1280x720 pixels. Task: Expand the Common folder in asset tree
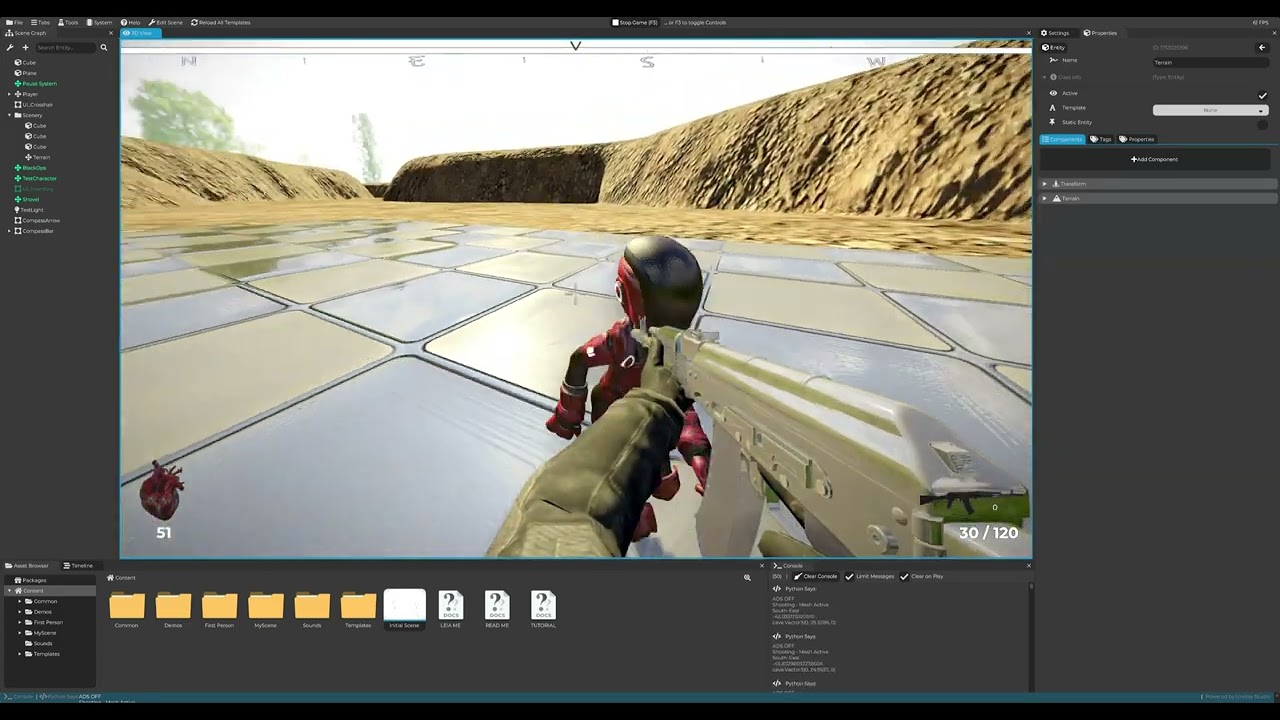coord(20,601)
